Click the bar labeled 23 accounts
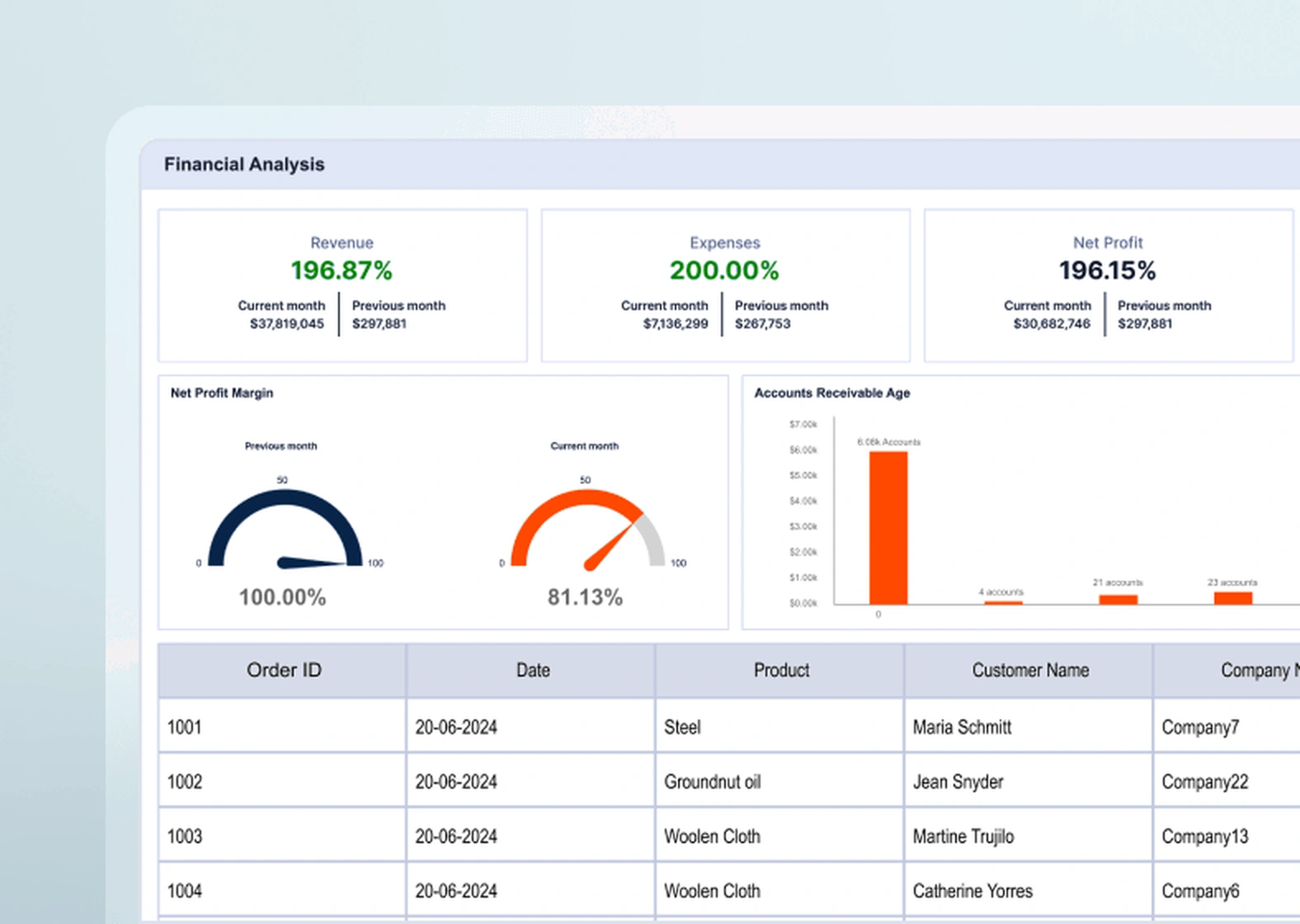The height and width of the screenshot is (924, 1300). pyautogui.click(x=1232, y=598)
